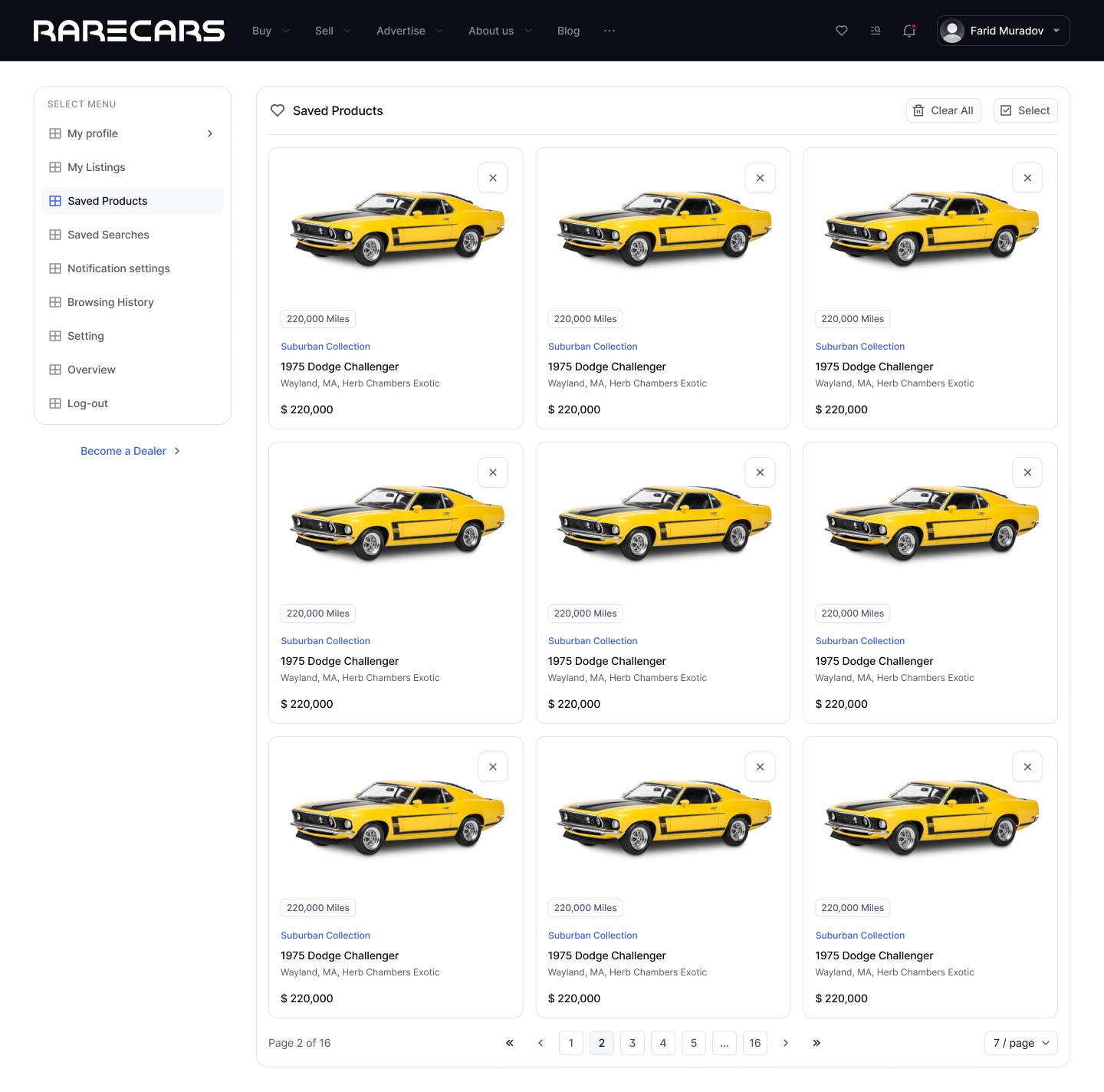Open the Farid Muradov account dropdown
The height and width of the screenshot is (1092, 1104).
point(1004,31)
